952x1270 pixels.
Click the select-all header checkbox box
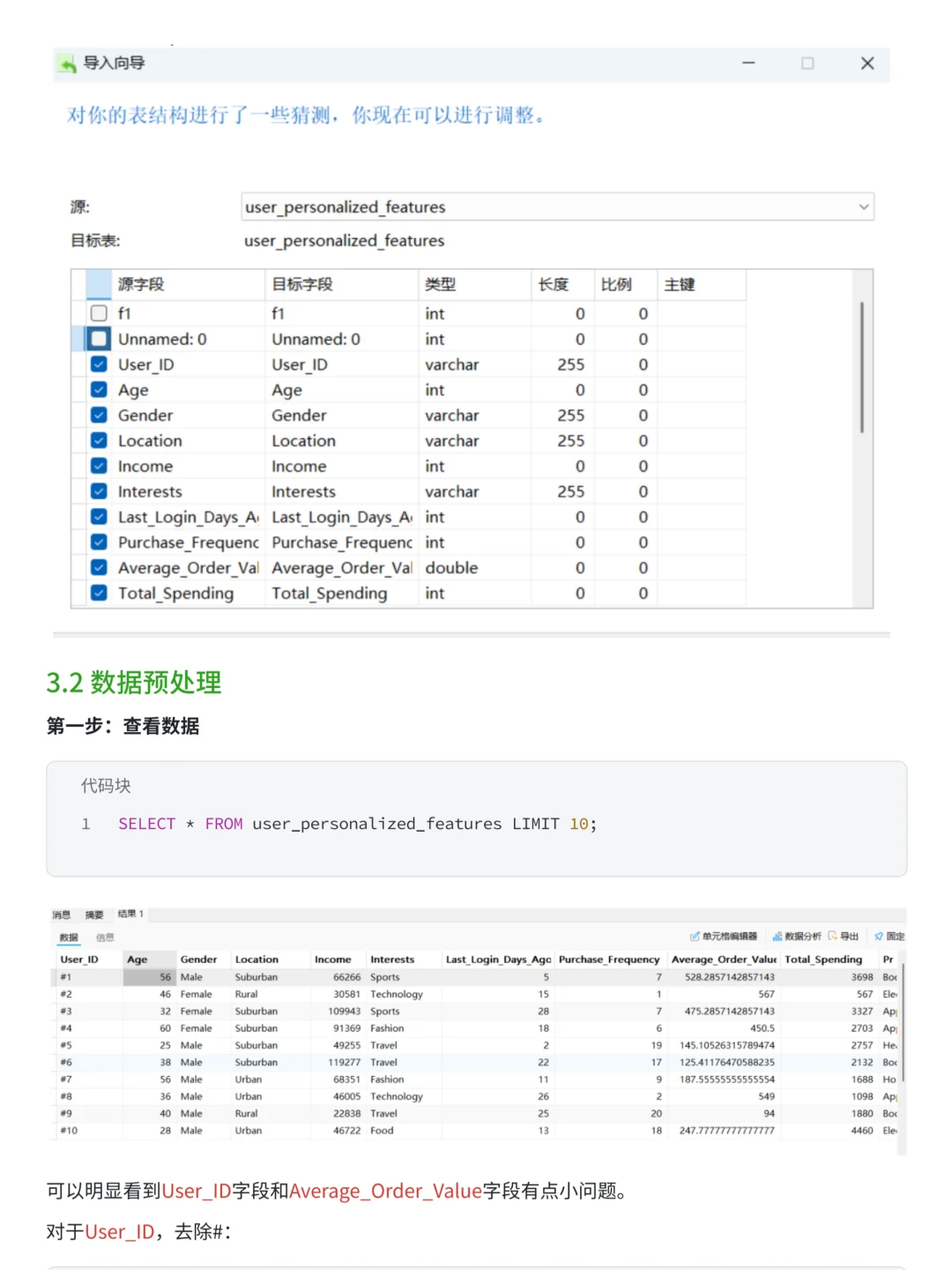[x=99, y=284]
